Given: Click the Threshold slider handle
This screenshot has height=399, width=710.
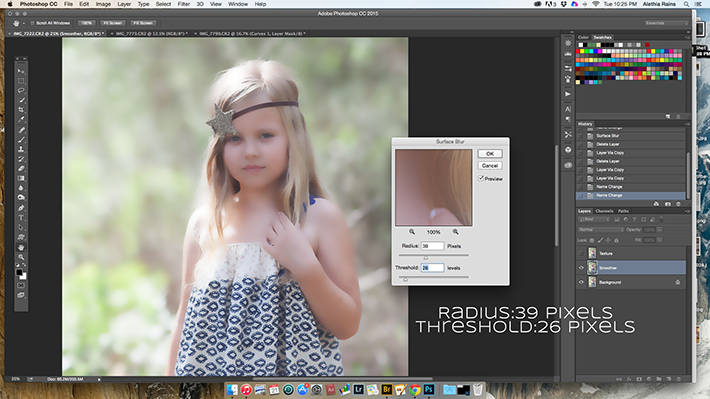Looking at the screenshot, I should pos(405,279).
